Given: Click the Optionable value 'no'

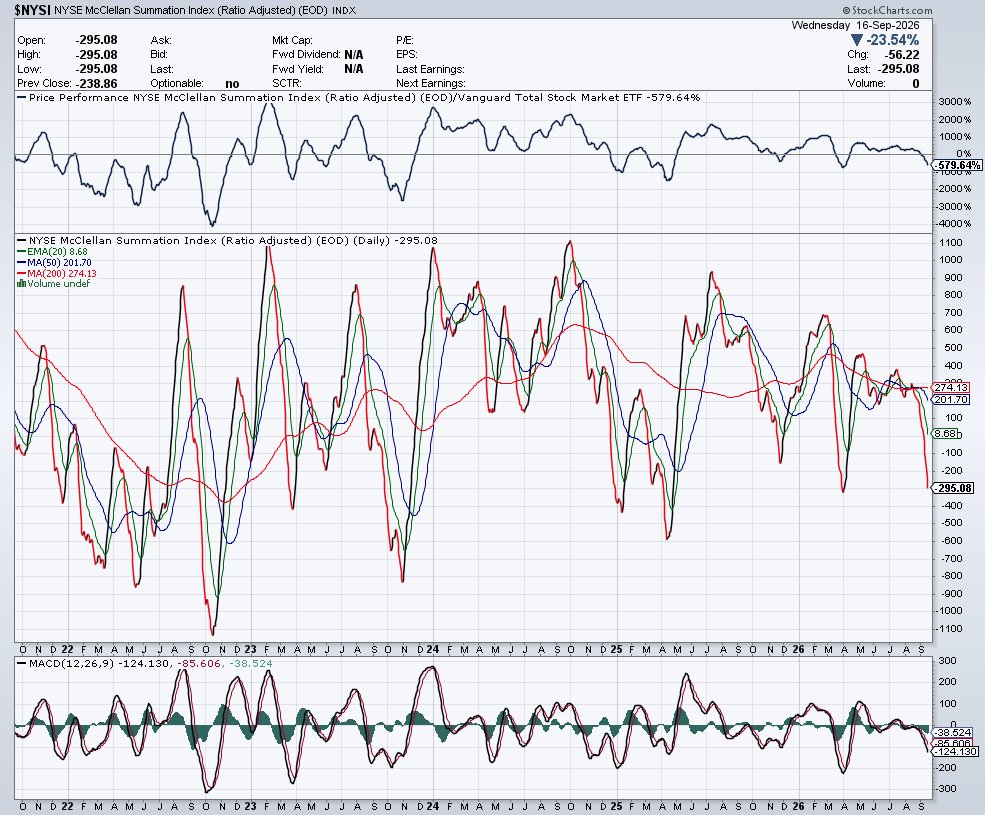Looking at the screenshot, I should pyautogui.click(x=232, y=84).
